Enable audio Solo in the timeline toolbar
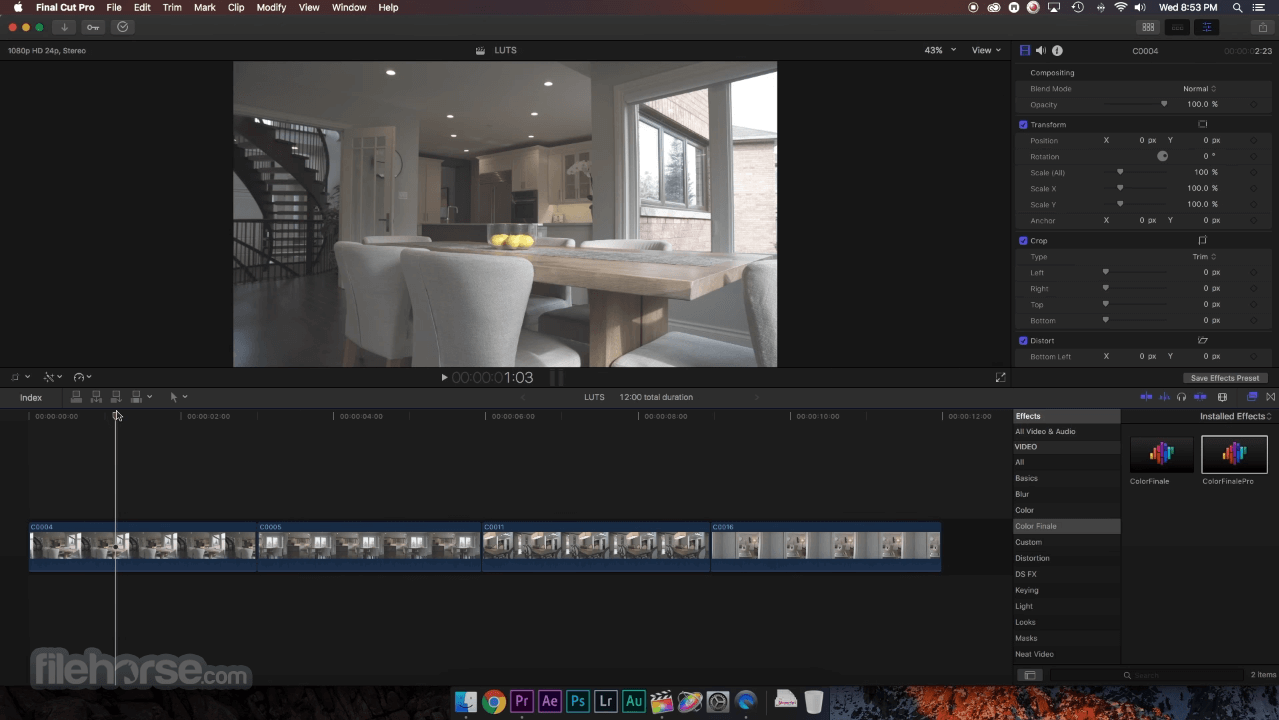1279x720 pixels. 1181,397
